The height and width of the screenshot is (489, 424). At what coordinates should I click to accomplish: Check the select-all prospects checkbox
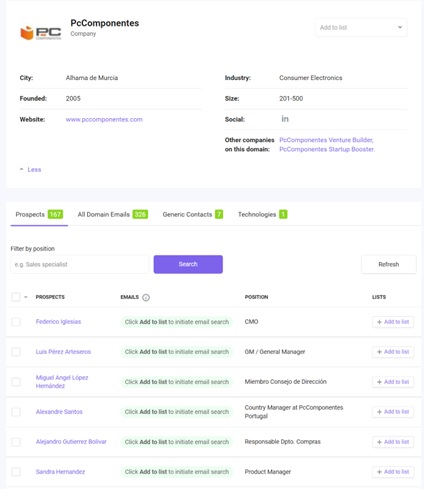16,297
